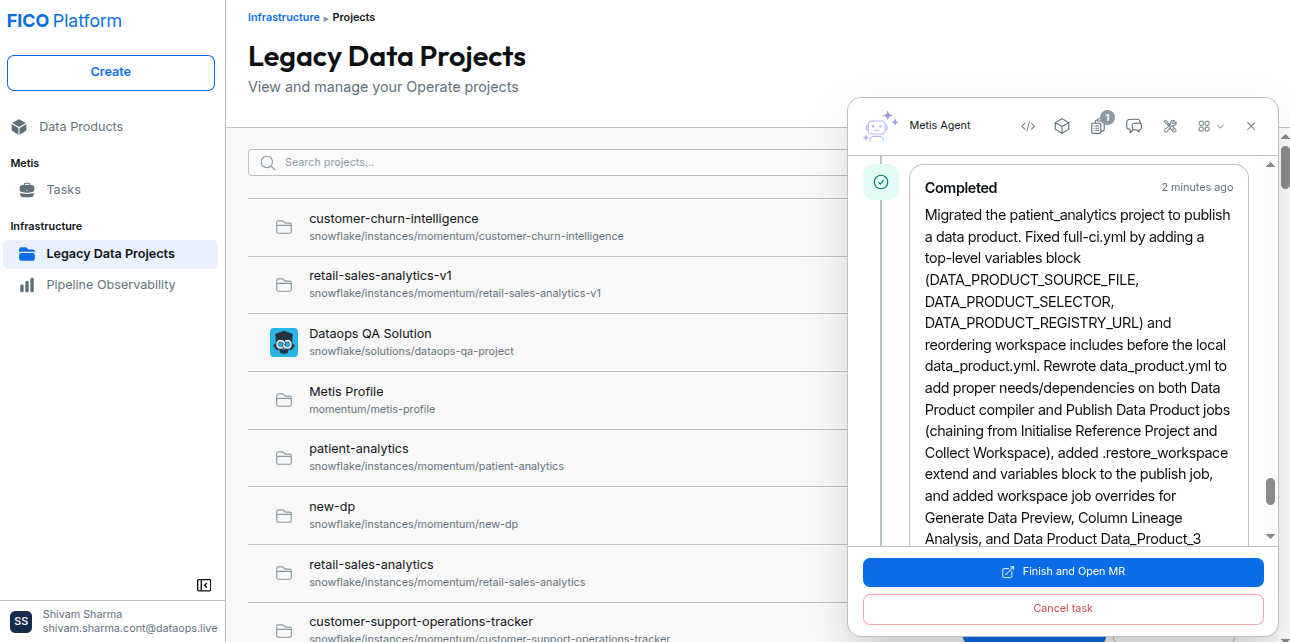The height and width of the screenshot is (642, 1290).
Task: Open the new-dp project
Action: pos(332,507)
